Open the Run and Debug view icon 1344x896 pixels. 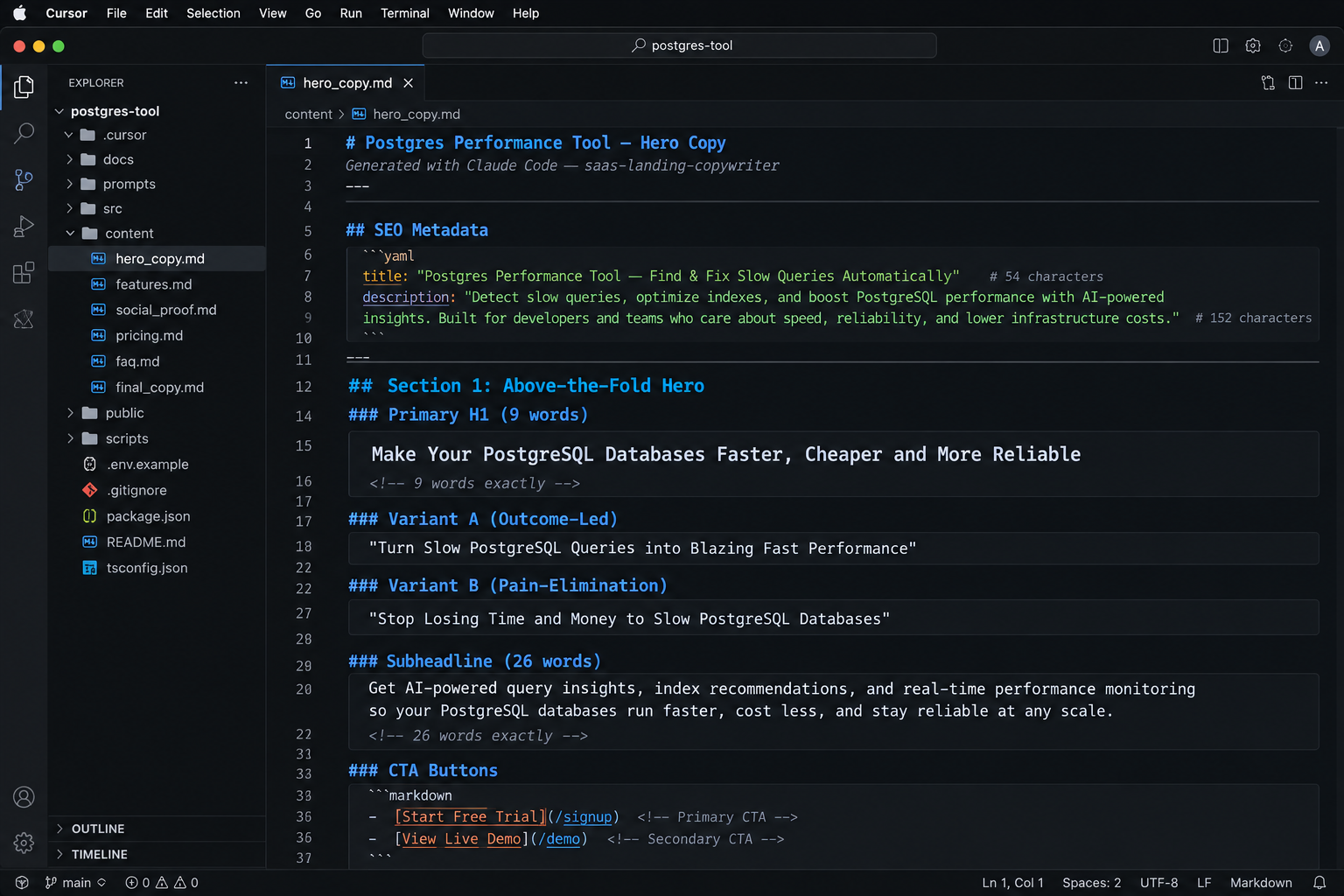[x=24, y=227]
